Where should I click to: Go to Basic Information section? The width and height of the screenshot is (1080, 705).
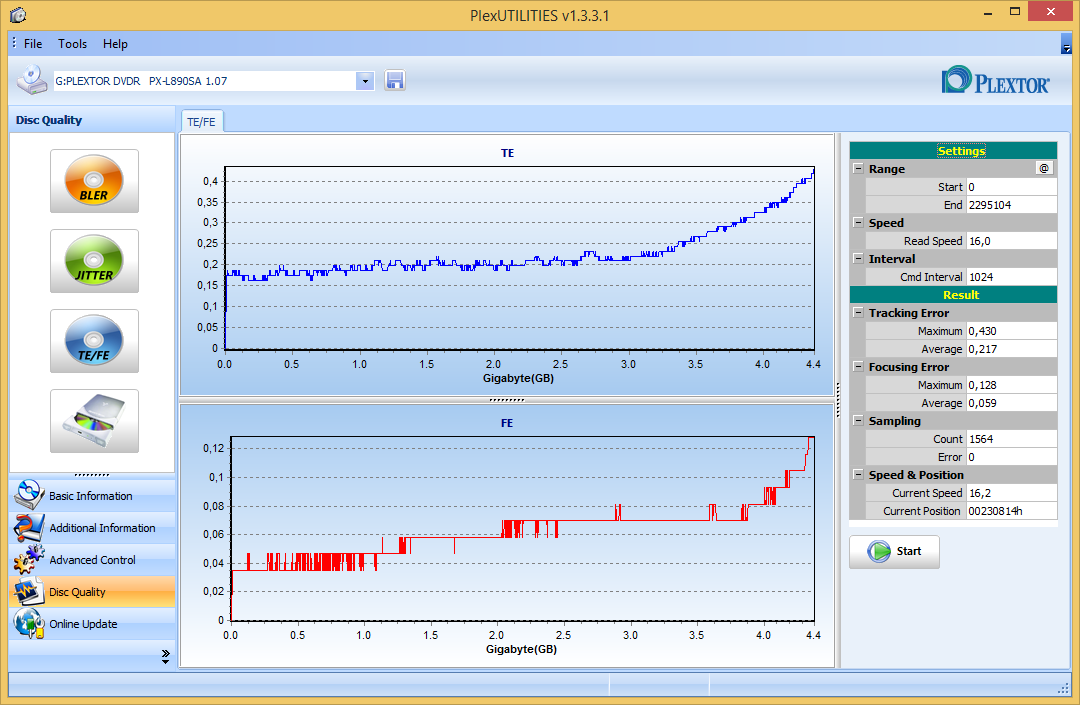click(x=92, y=495)
